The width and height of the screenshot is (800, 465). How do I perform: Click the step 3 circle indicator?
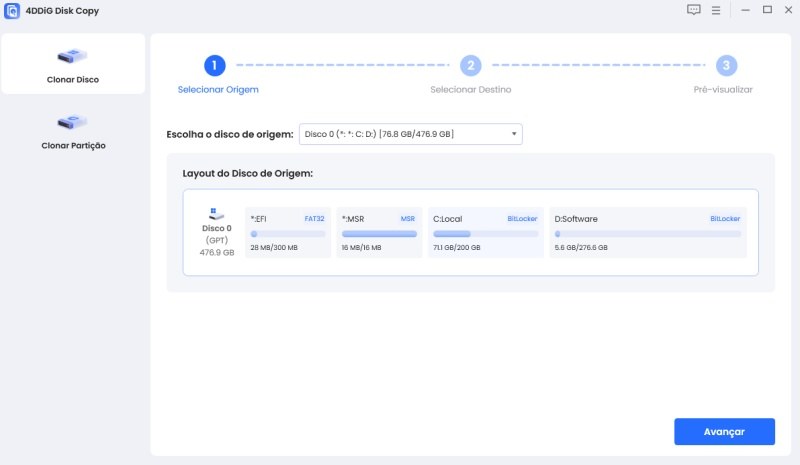[726, 66]
